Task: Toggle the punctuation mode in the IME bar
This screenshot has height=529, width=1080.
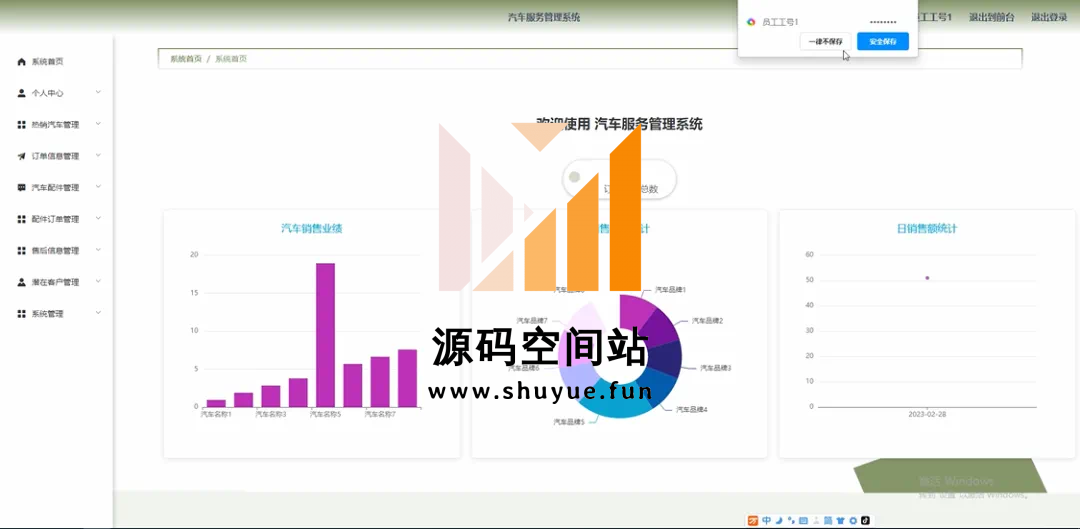Action: (x=791, y=520)
